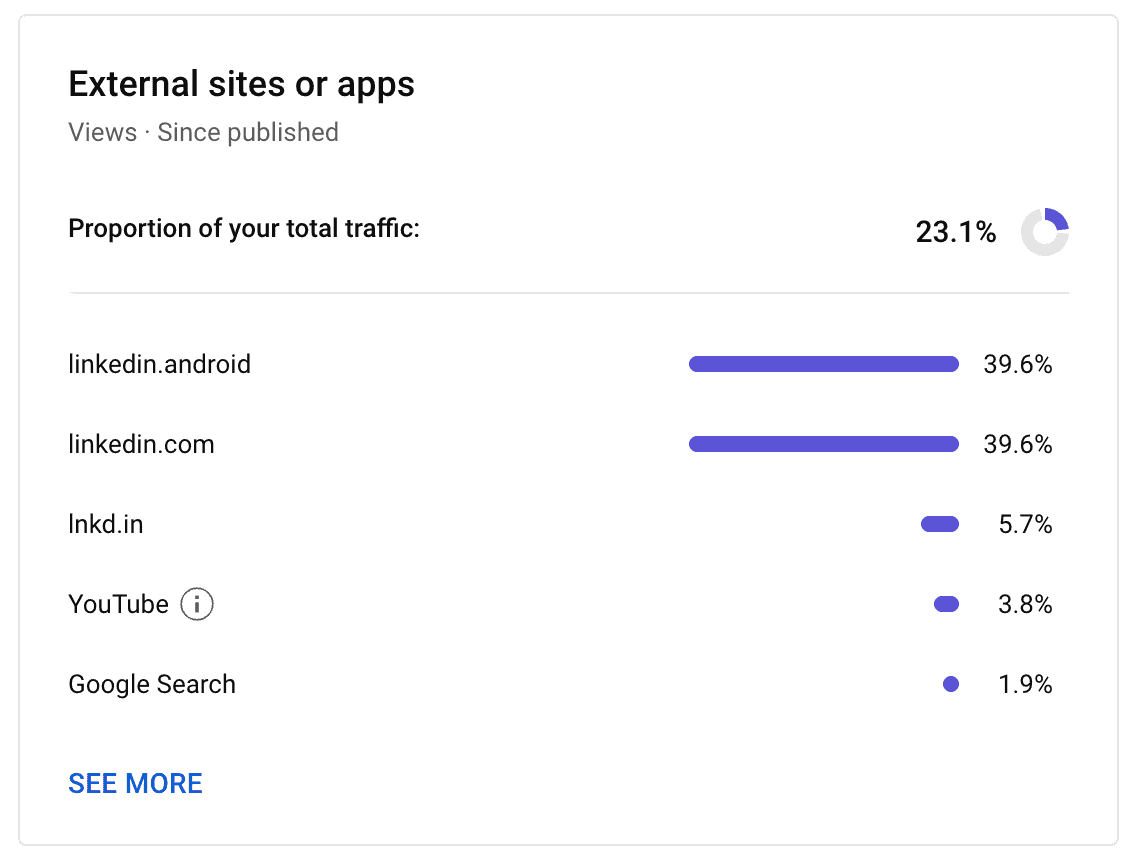Select the lnkd.in traffic source row
The height and width of the screenshot is (866, 1134).
pyautogui.click(x=105, y=524)
